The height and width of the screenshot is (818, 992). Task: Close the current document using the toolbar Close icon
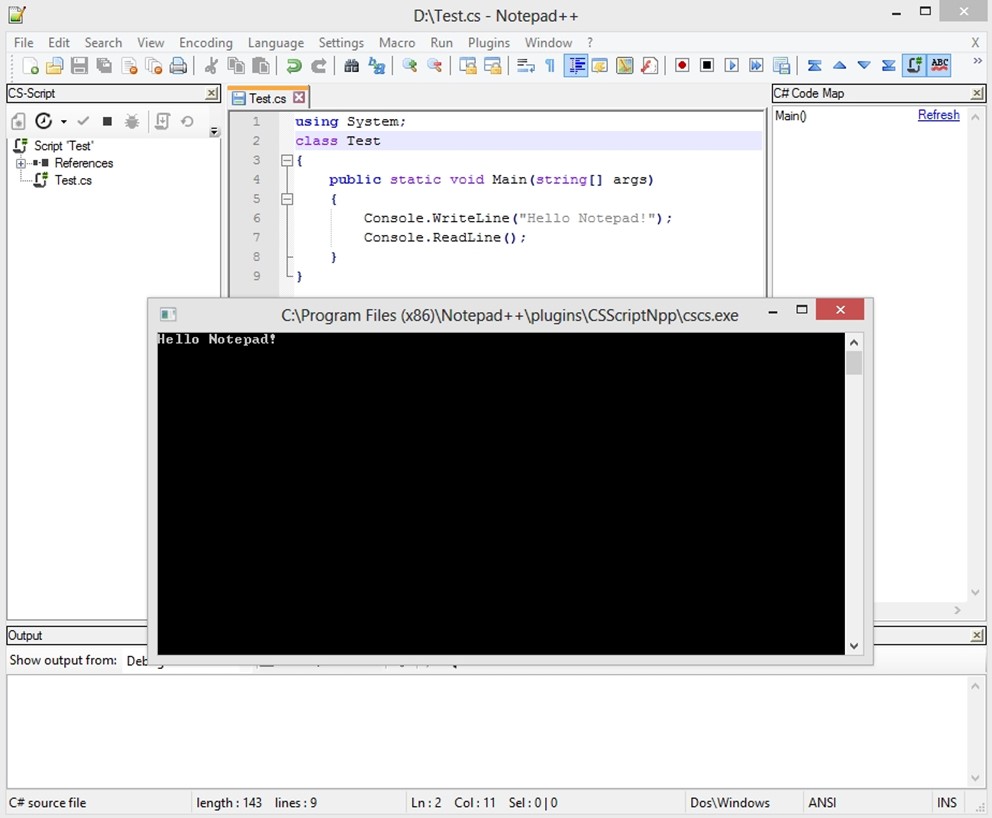(x=129, y=66)
